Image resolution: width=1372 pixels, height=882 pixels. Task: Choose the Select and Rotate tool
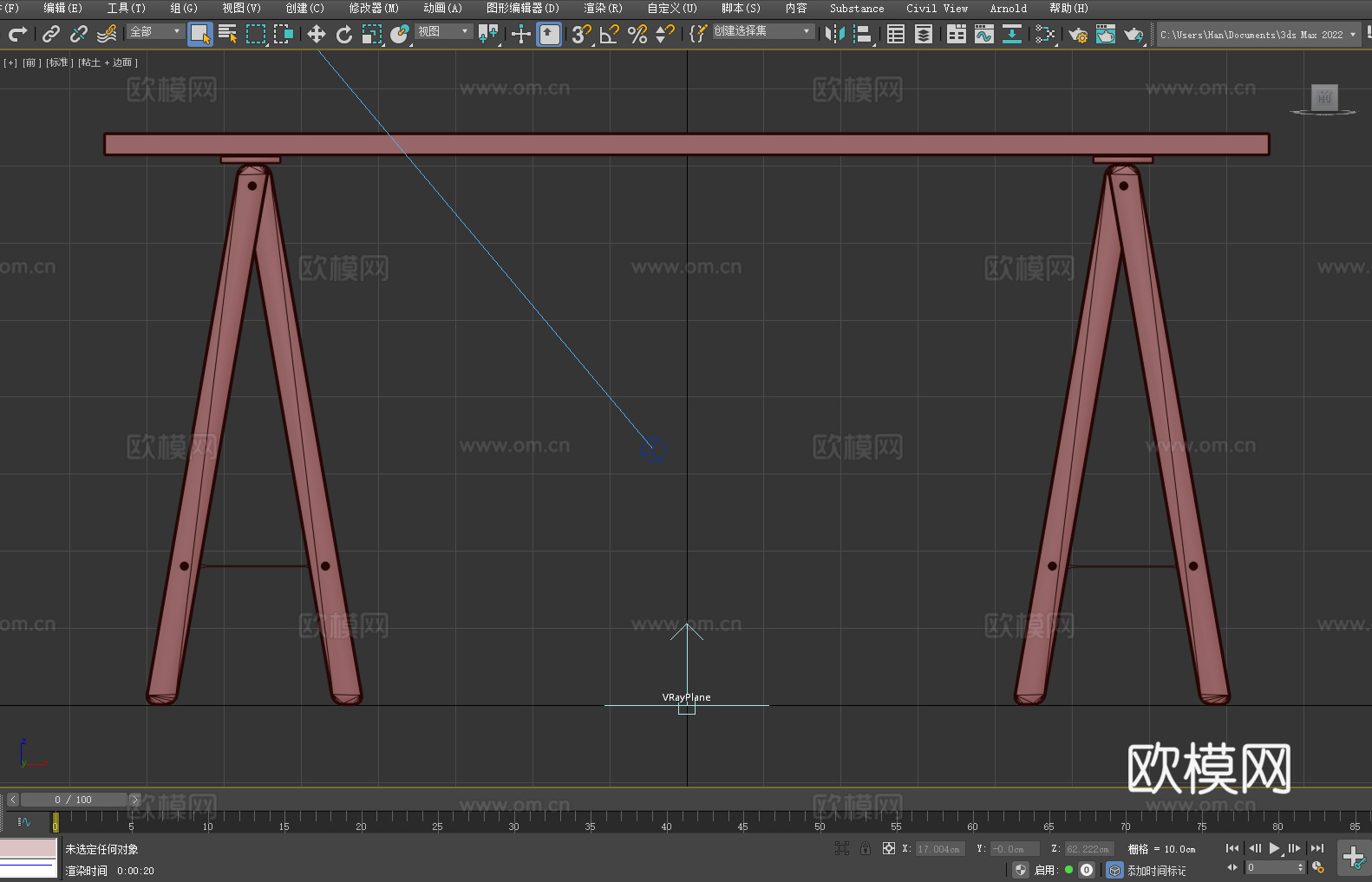(344, 34)
